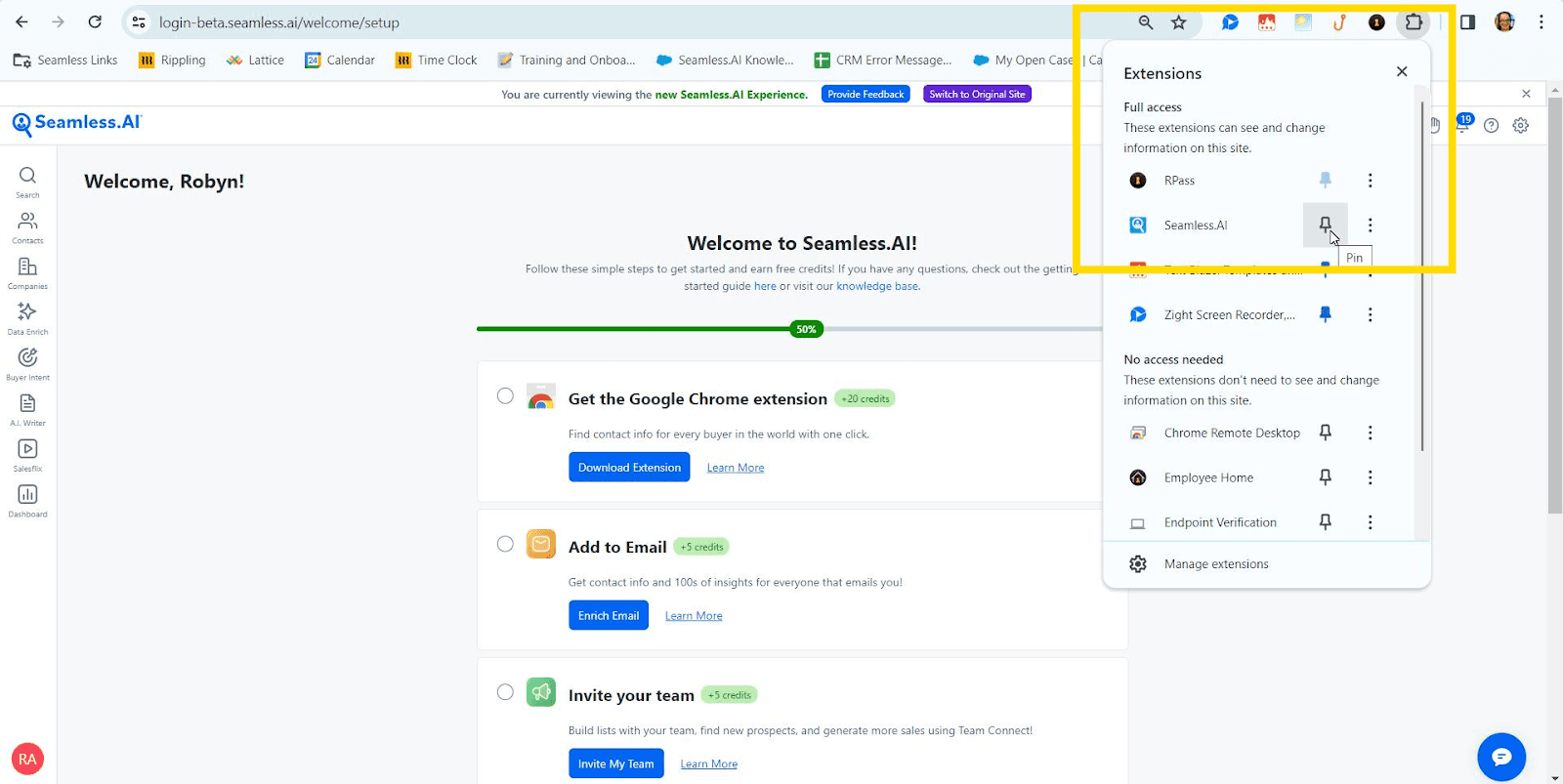
Task: Open more options for Endpoint Verification
Action: click(x=1370, y=522)
